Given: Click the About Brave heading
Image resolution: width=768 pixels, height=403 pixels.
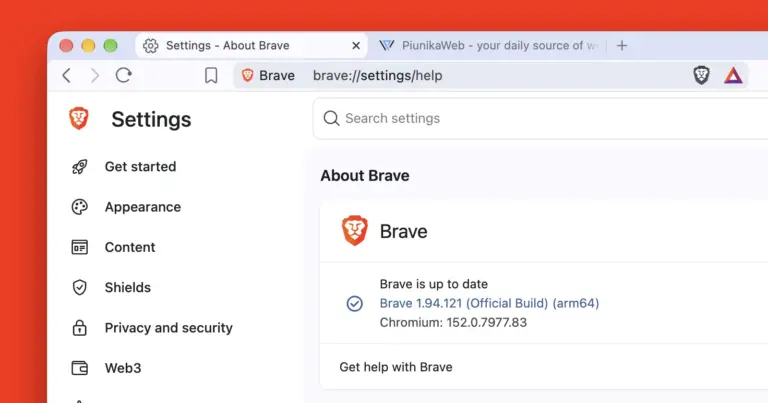Looking at the screenshot, I should click(365, 175).
